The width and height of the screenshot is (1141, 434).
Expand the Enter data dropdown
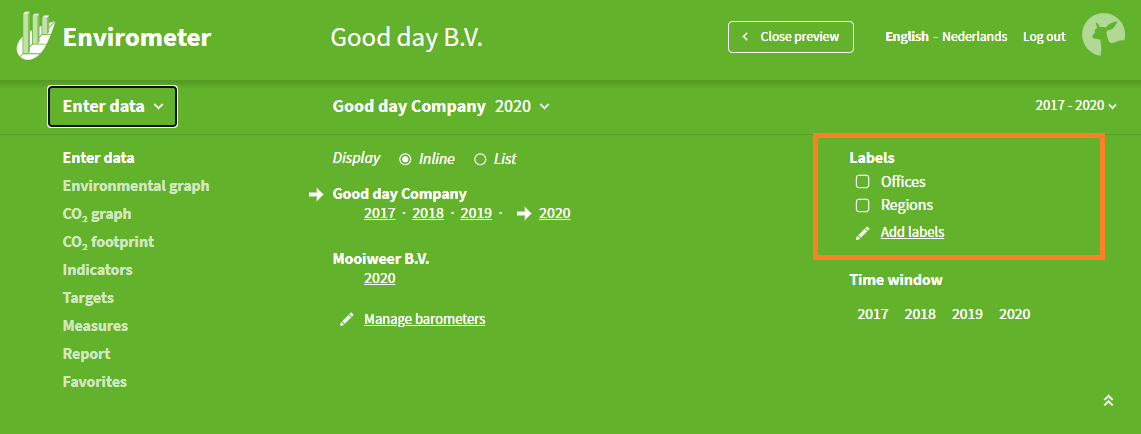tap(113, 107)
